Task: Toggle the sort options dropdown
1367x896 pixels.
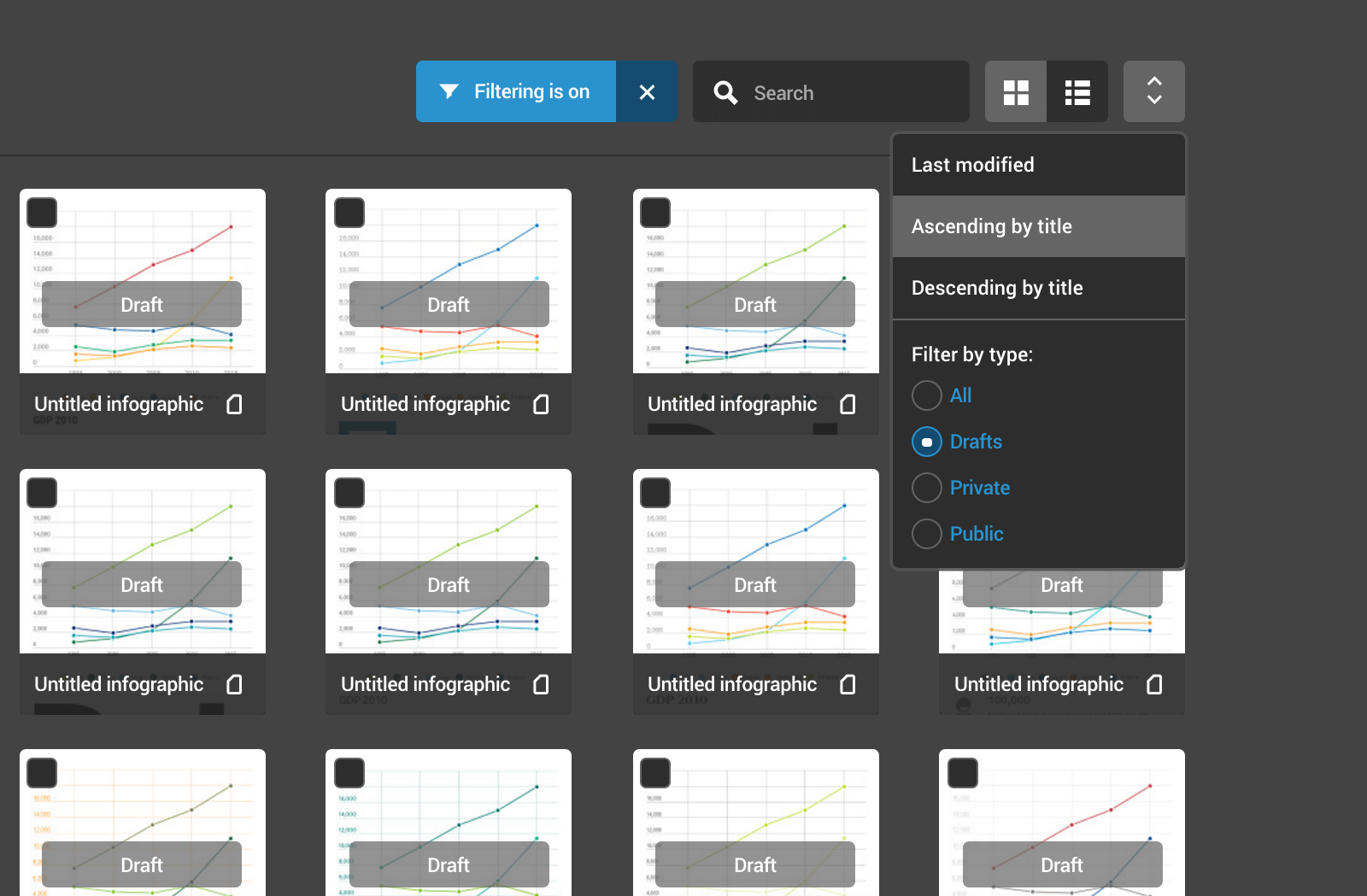Action: pyautogui.click(x=1153, y=91)
